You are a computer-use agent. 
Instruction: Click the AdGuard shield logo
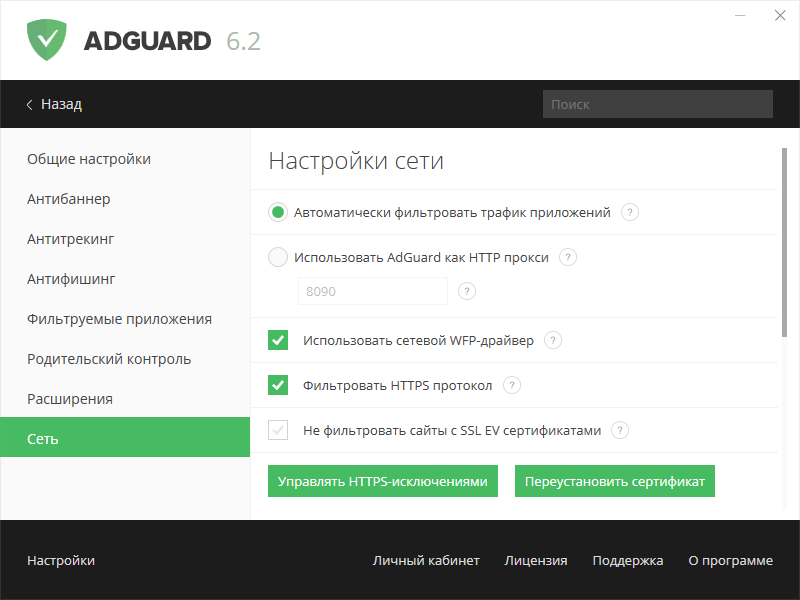click(x=46, y=40)
